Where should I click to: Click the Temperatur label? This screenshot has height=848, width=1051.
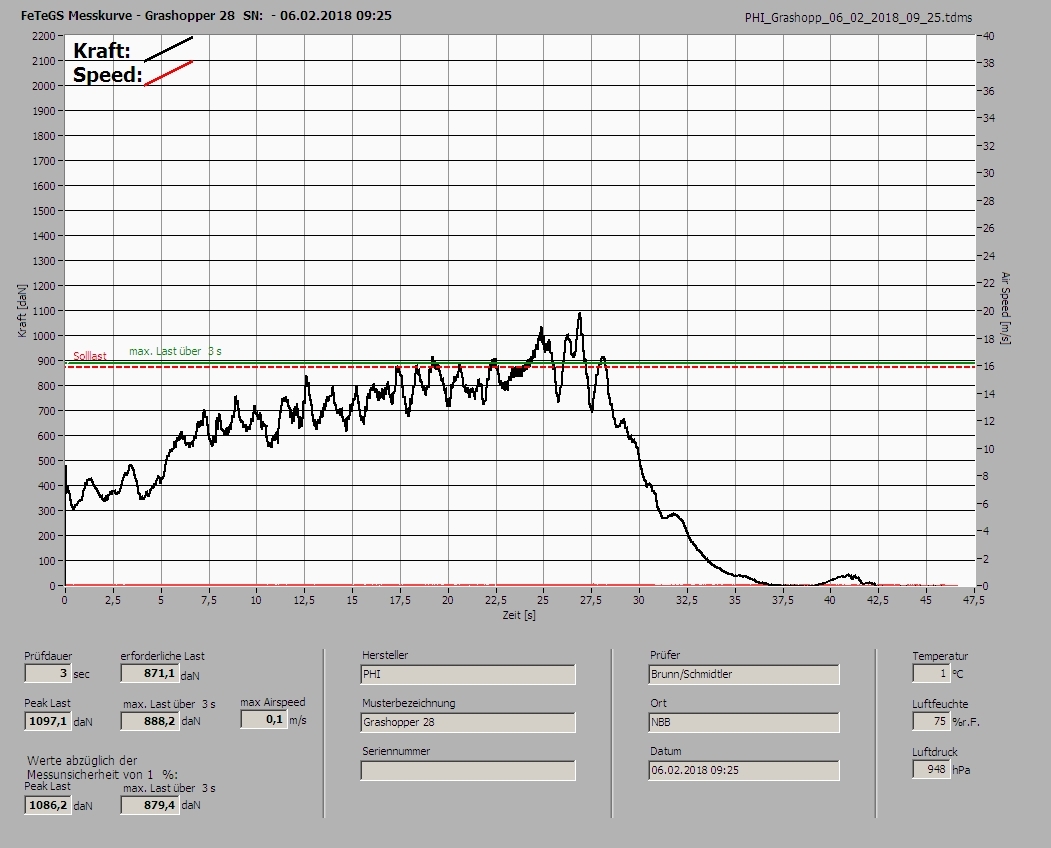(940, 656)
